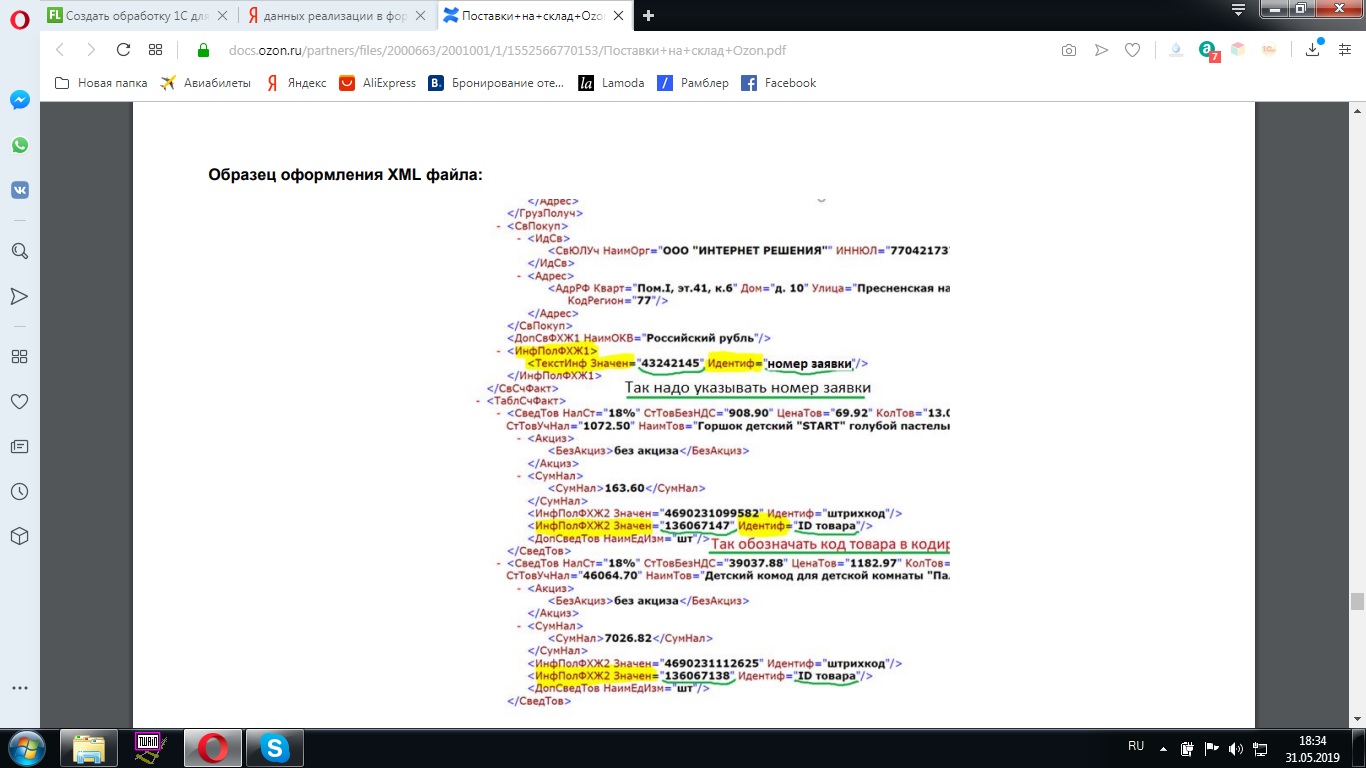Open downloads via the arrow icon with blue dot
Screen dimensions: 1366x768
point(1311,48)
